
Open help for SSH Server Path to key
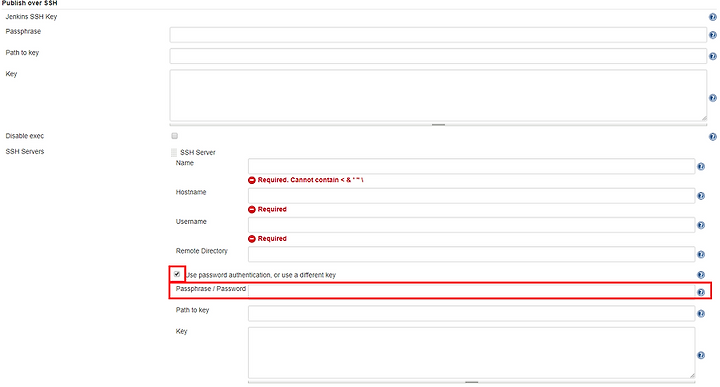click(x=701, y=314)
